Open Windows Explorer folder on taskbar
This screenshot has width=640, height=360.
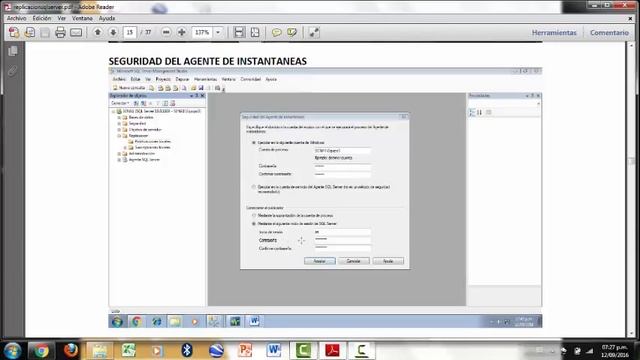click(x=100, y=351)
